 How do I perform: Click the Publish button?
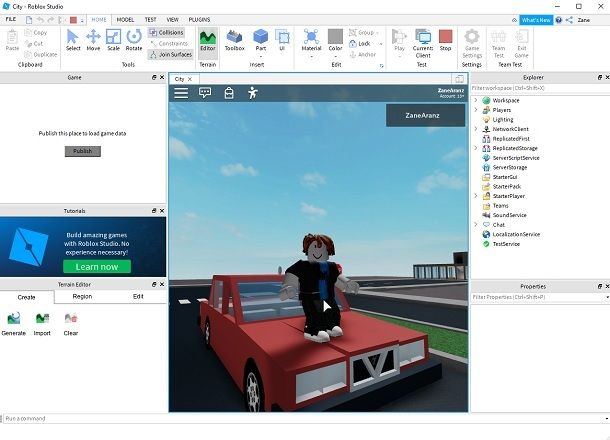[82, 151]
